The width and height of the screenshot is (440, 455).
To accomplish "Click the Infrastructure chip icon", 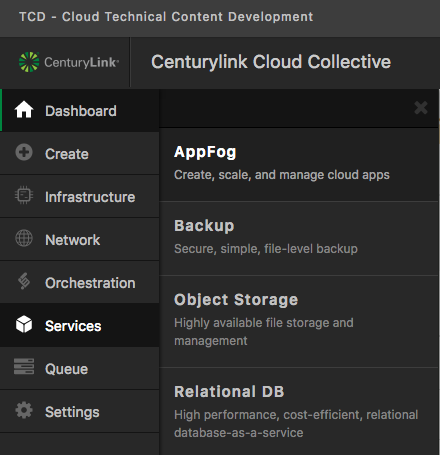I will coord(24,195).
